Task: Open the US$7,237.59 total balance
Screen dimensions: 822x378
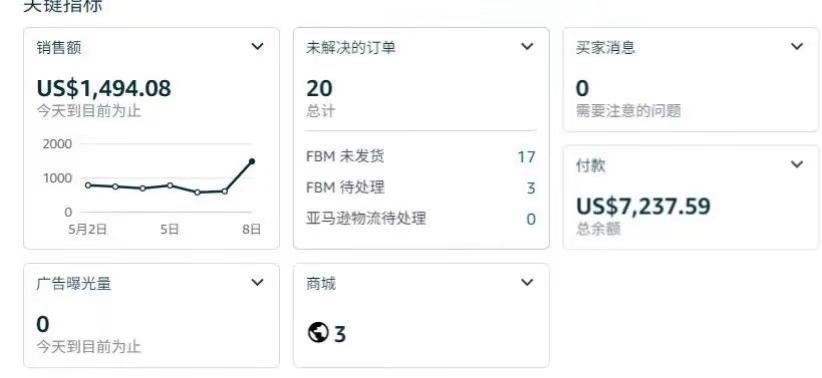Action: point(643,206)
